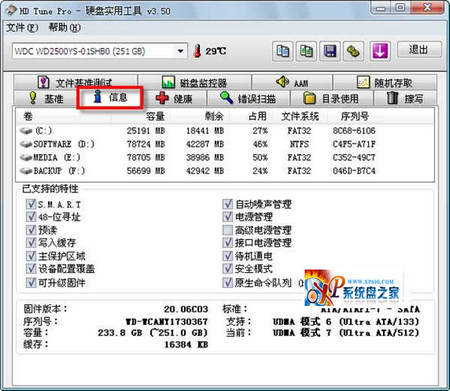The image size is (450, 391).
Task: Toggle the S.M.A.R.T checkbox
Action: pos(31,204)
